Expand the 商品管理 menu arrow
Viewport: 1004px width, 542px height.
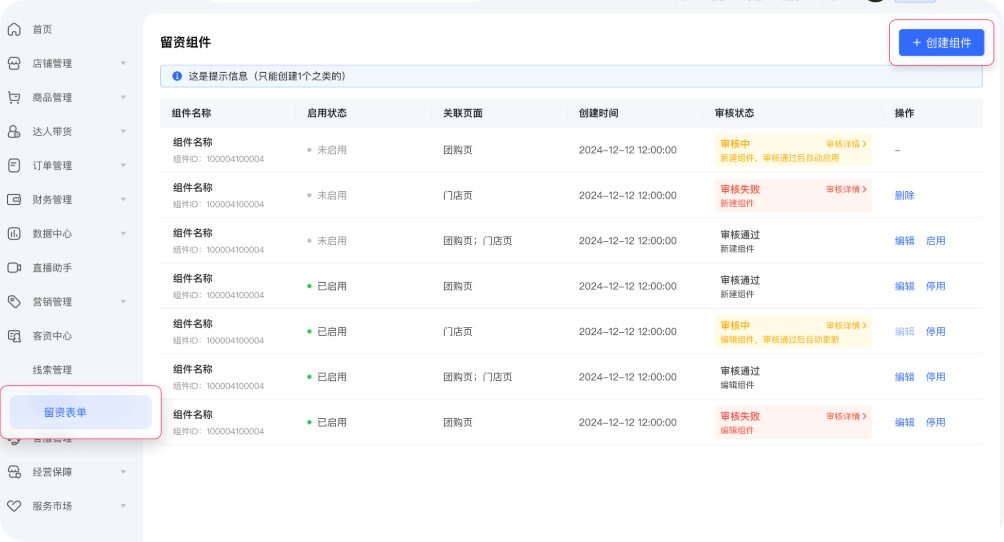[x=123, y=97]
